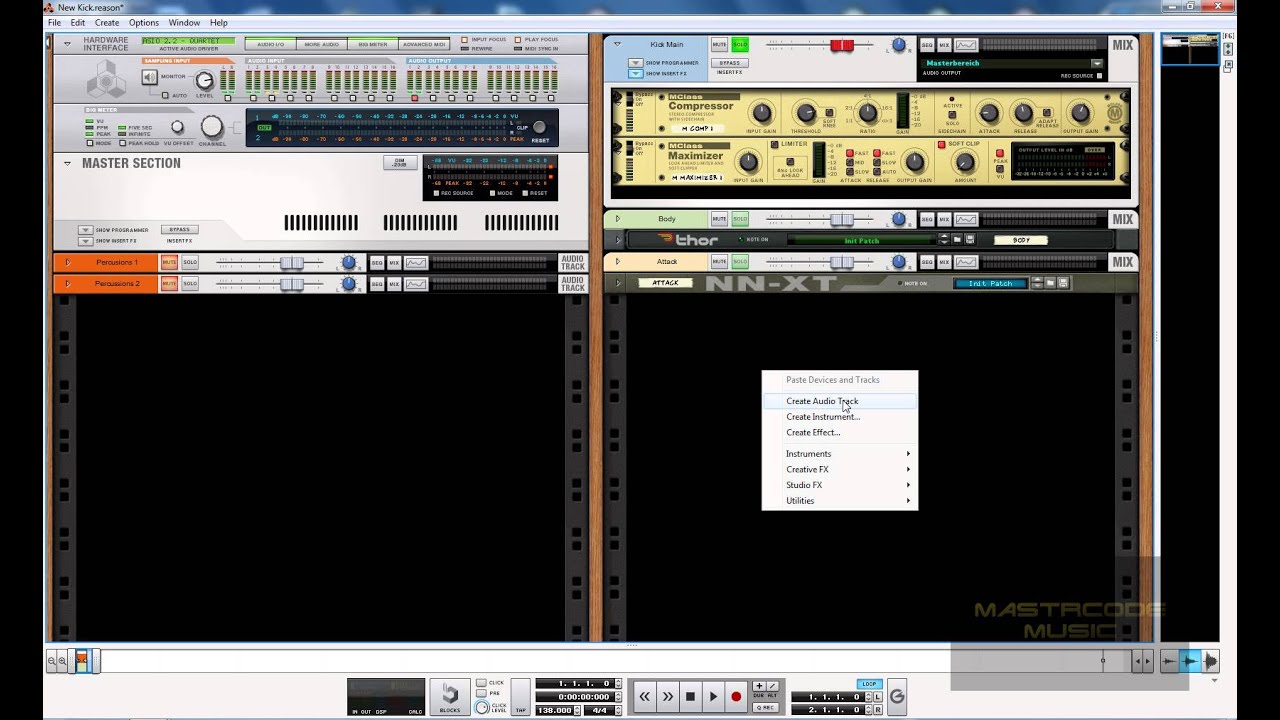Toggle the Blocks button in transport
Viewport: 1280px width, 720px height.
tap(450, 696)
